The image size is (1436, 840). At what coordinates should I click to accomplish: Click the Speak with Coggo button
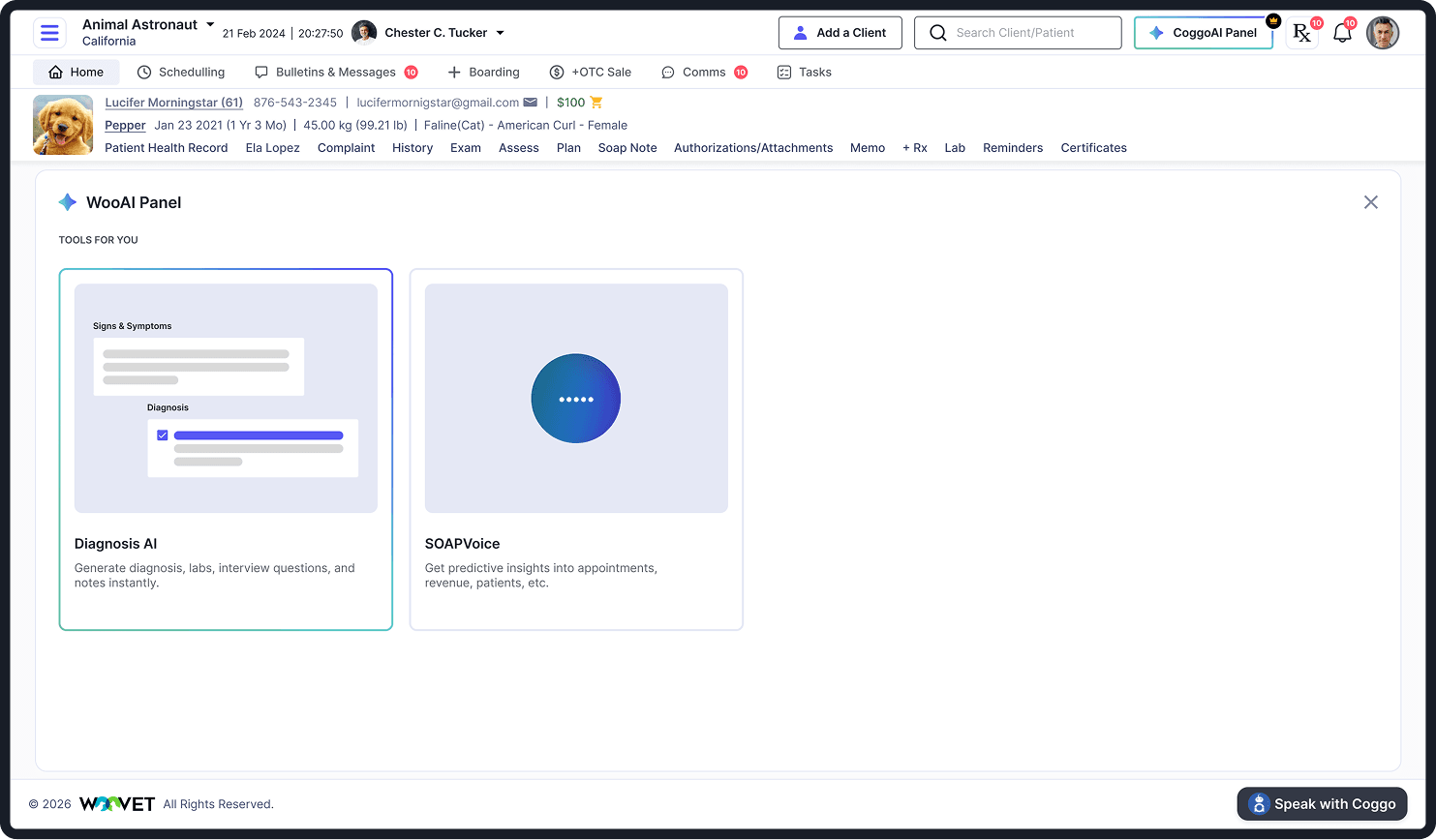click(1322, 804)
